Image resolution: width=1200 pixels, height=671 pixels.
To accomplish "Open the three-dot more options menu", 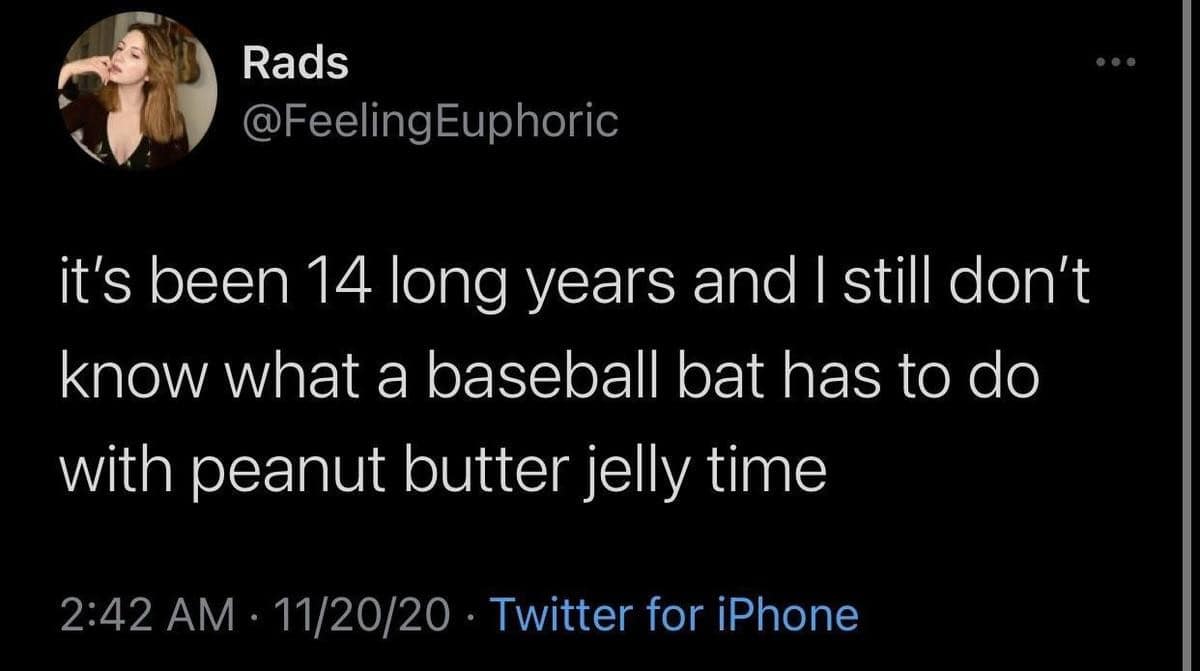I will [x=1116, y=66].
